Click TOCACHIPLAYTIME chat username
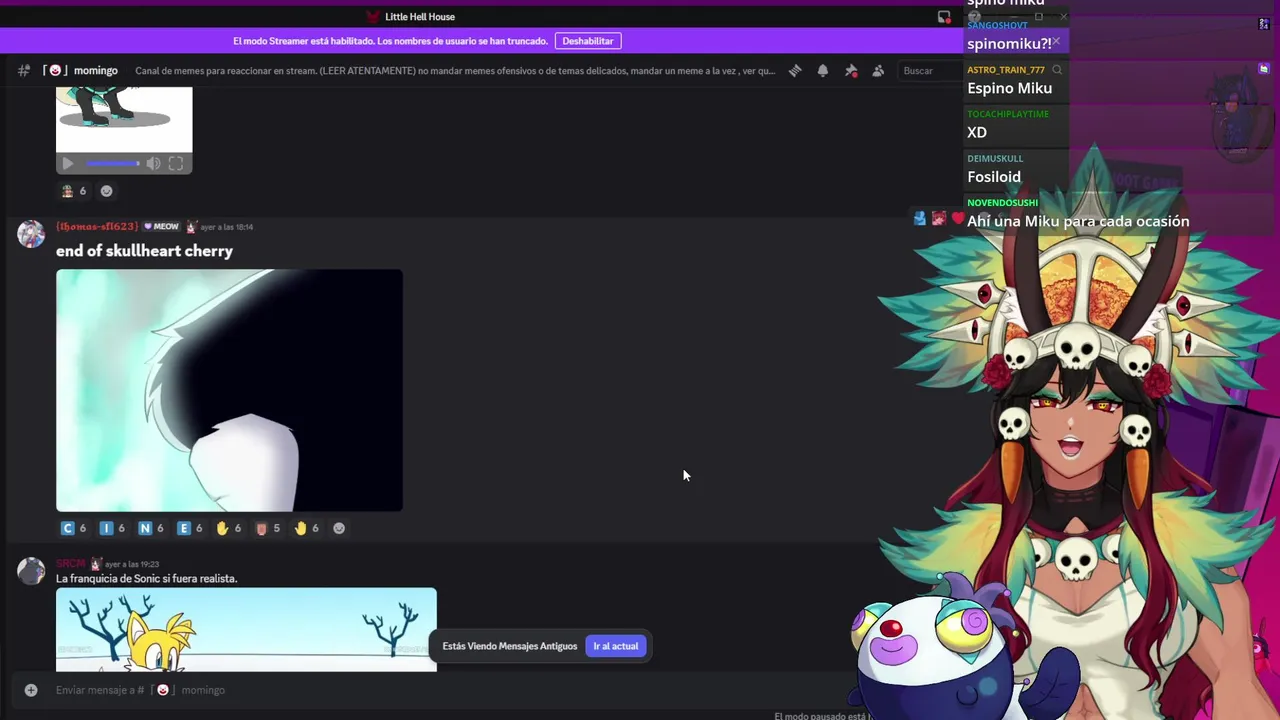This screenshot has height=720, width=1280. [1008, 114]
